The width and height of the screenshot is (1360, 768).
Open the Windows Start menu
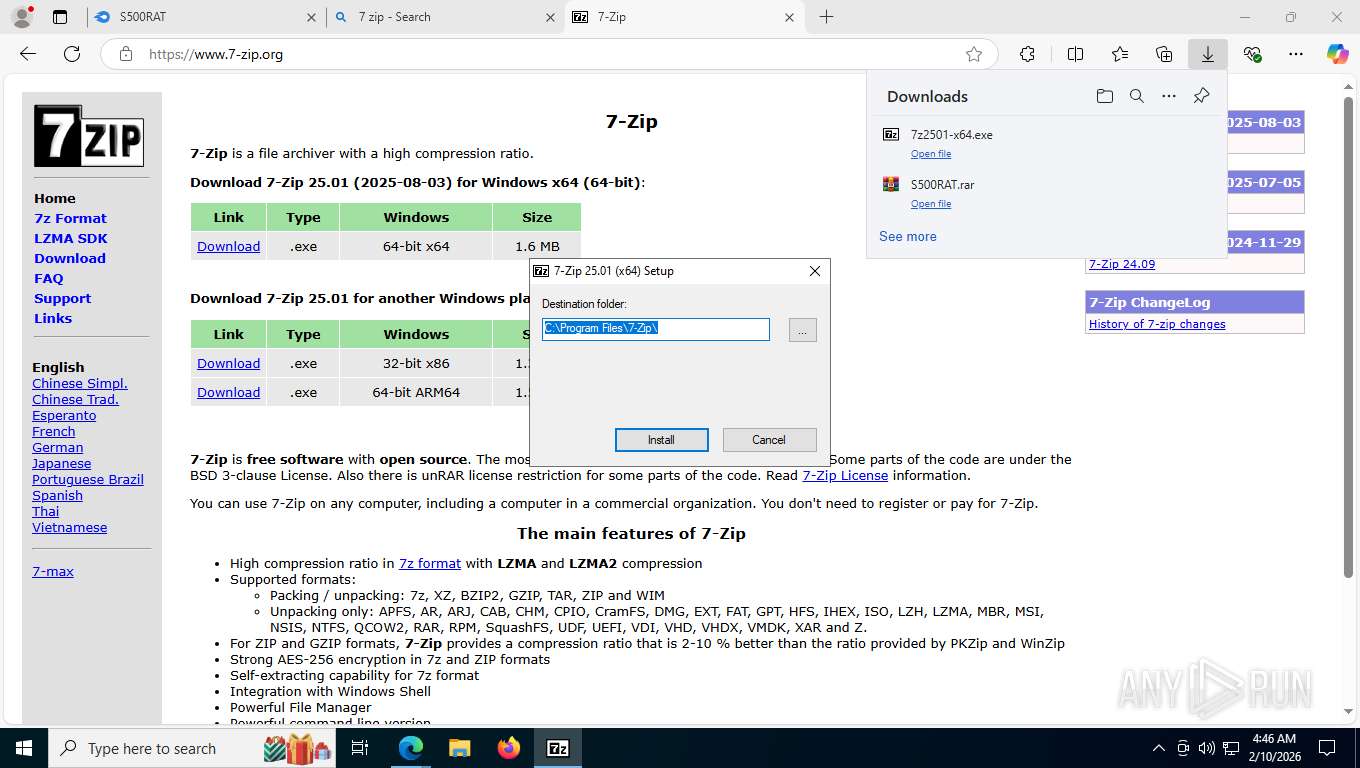[23, 748]
